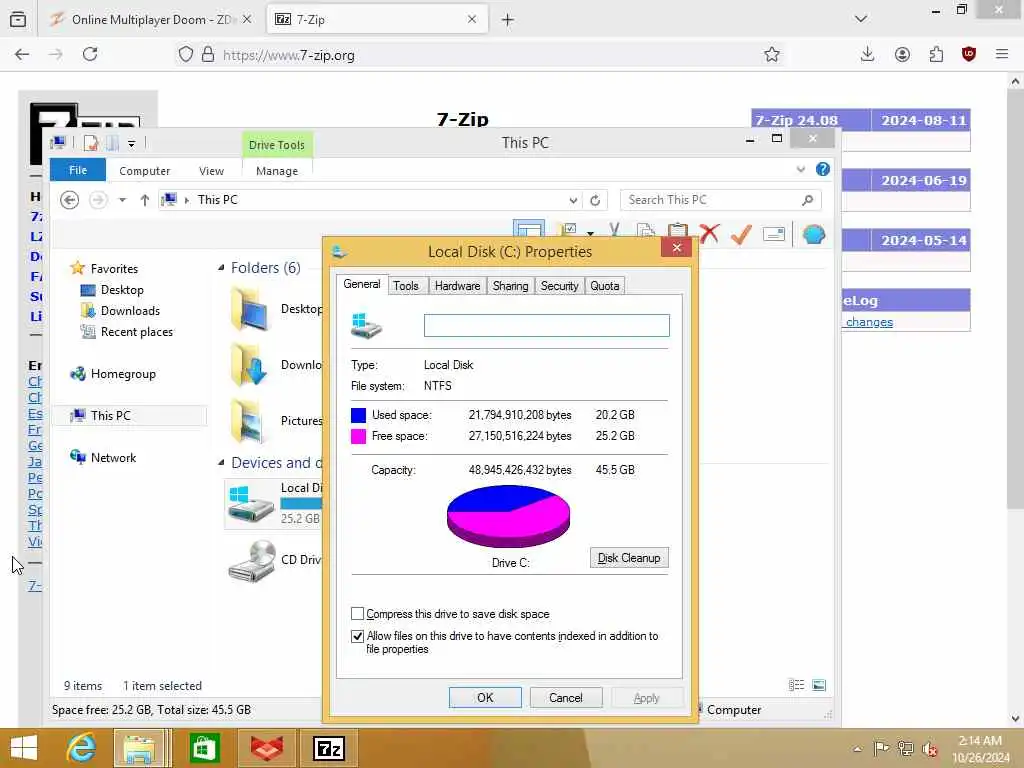Click the orange checkmark Properties icon
Viewport: 1024px width, 768px height.
pyautogui.click(x=741, y=234)
